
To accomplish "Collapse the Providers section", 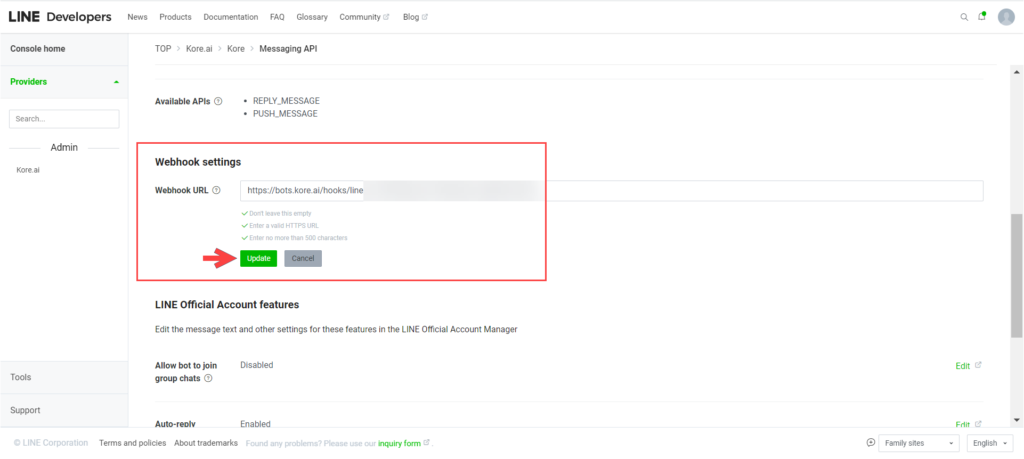I will click(116, 82).
